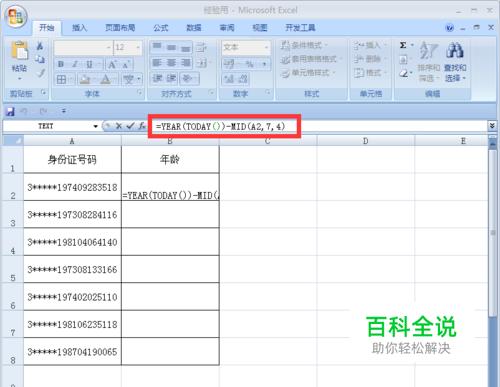Click the Save icon in quick access toolbar

[x=10, y=111]
